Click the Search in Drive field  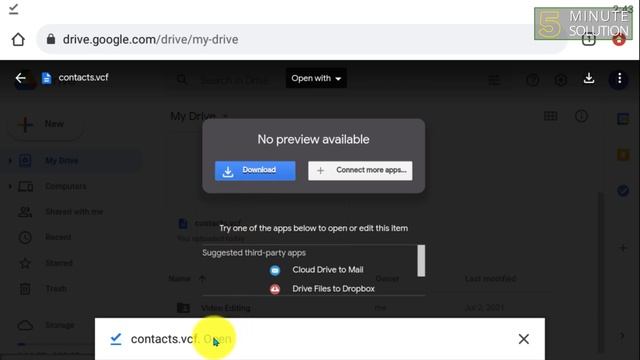tap(234, 80)
